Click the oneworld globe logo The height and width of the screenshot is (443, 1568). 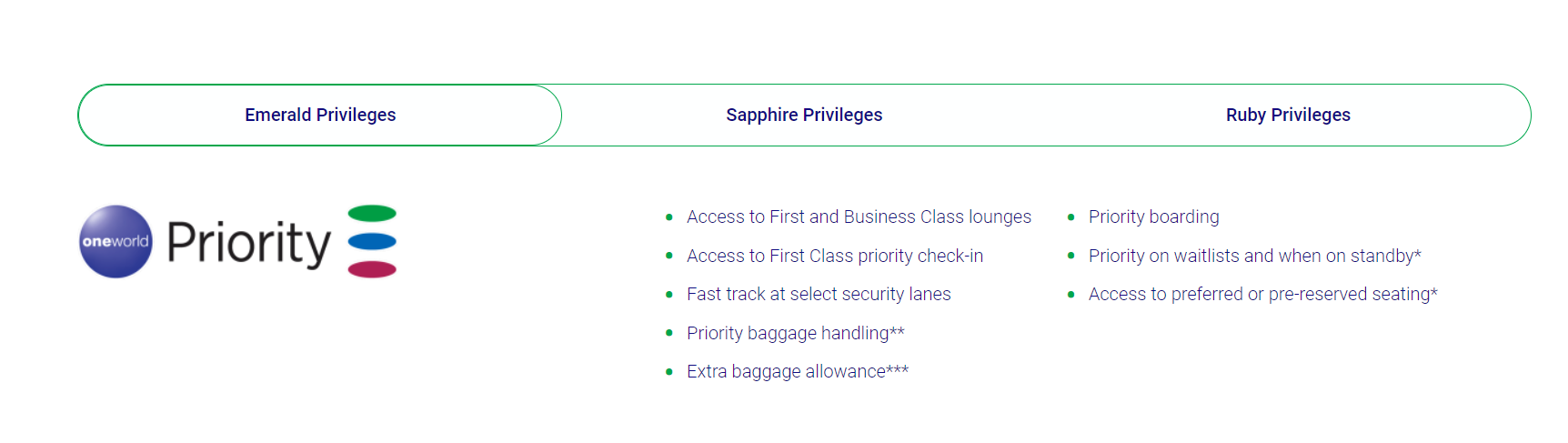[x=116, y=241]
